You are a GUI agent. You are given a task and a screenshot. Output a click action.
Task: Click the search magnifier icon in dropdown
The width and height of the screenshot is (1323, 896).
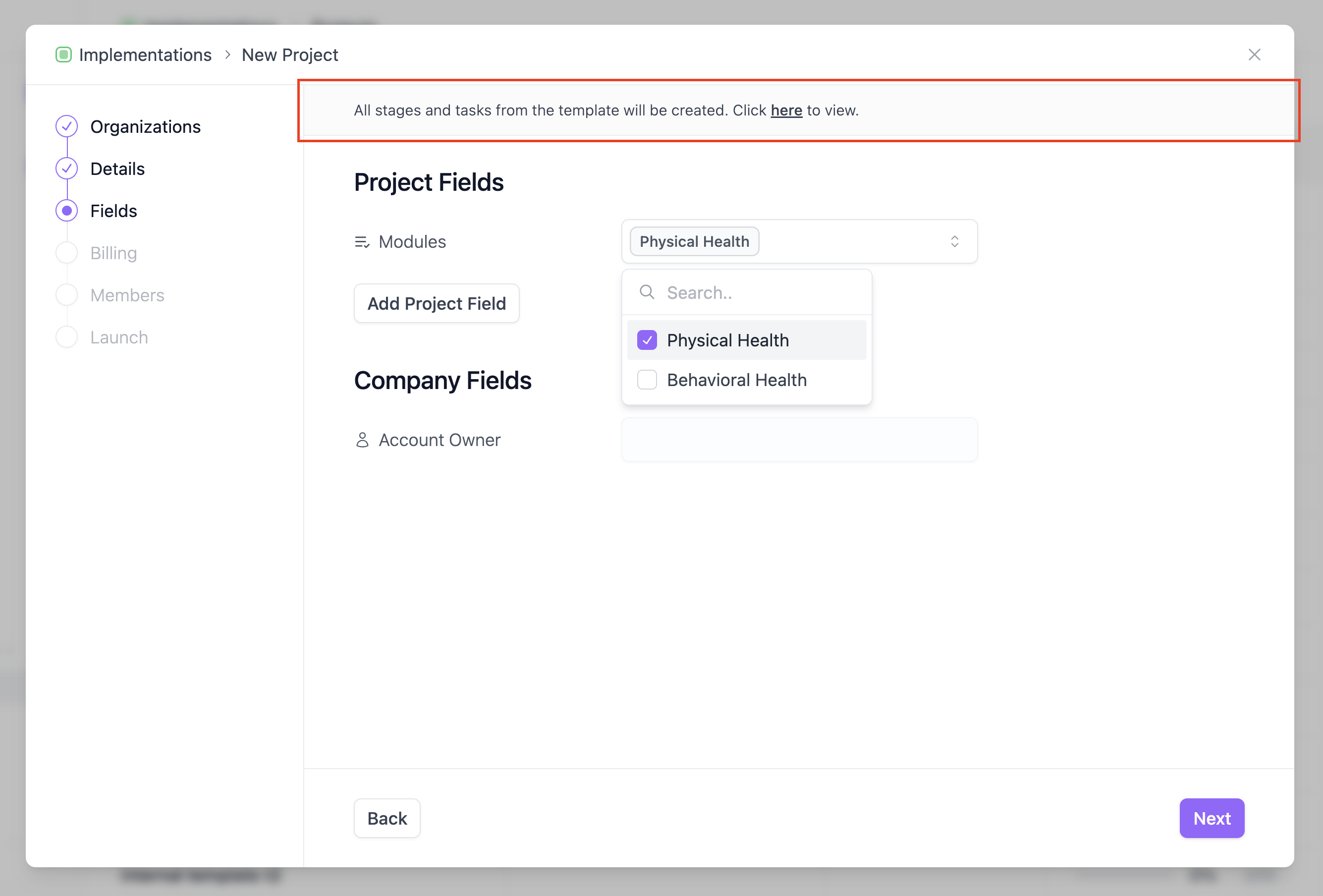(647, 292)
